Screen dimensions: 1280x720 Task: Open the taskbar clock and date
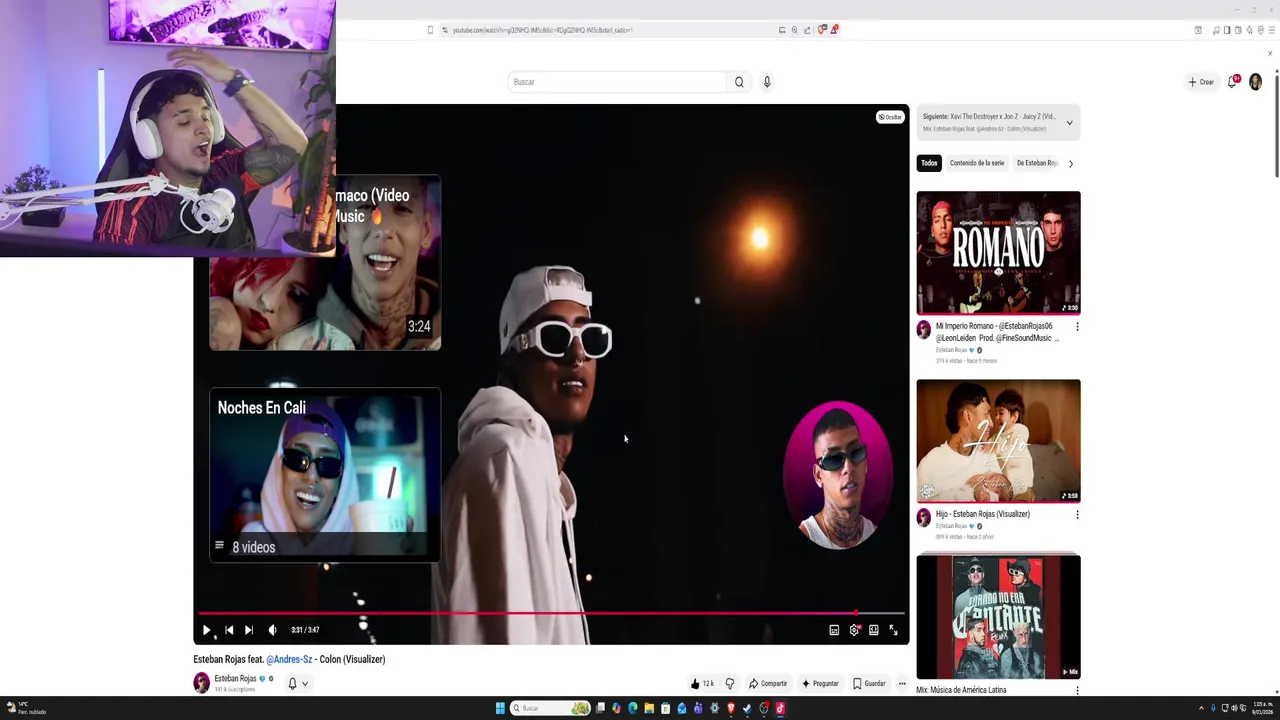coord(1263,708)
